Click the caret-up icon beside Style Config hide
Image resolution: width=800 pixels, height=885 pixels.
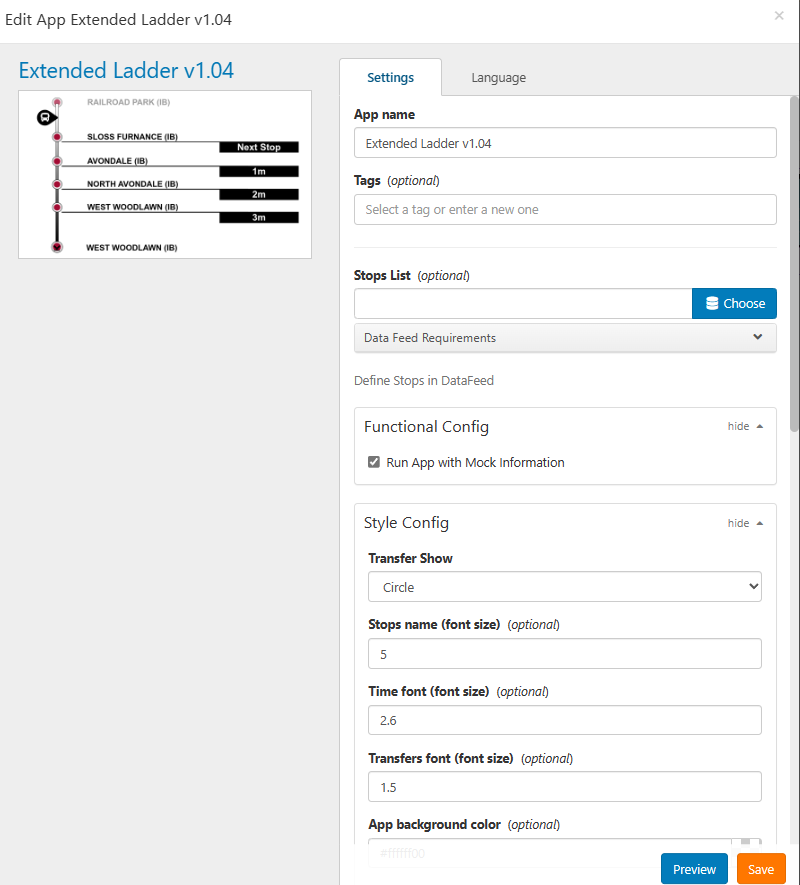pyautogui.click(x=760, y=524)
